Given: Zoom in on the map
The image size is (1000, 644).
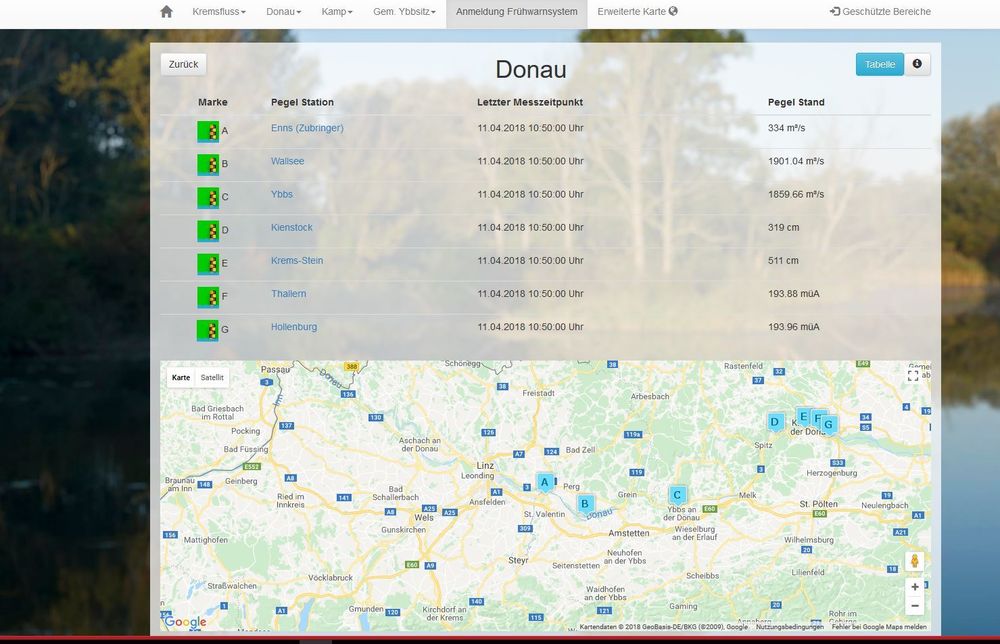Looking at the screenshot, I should [914, 587].
